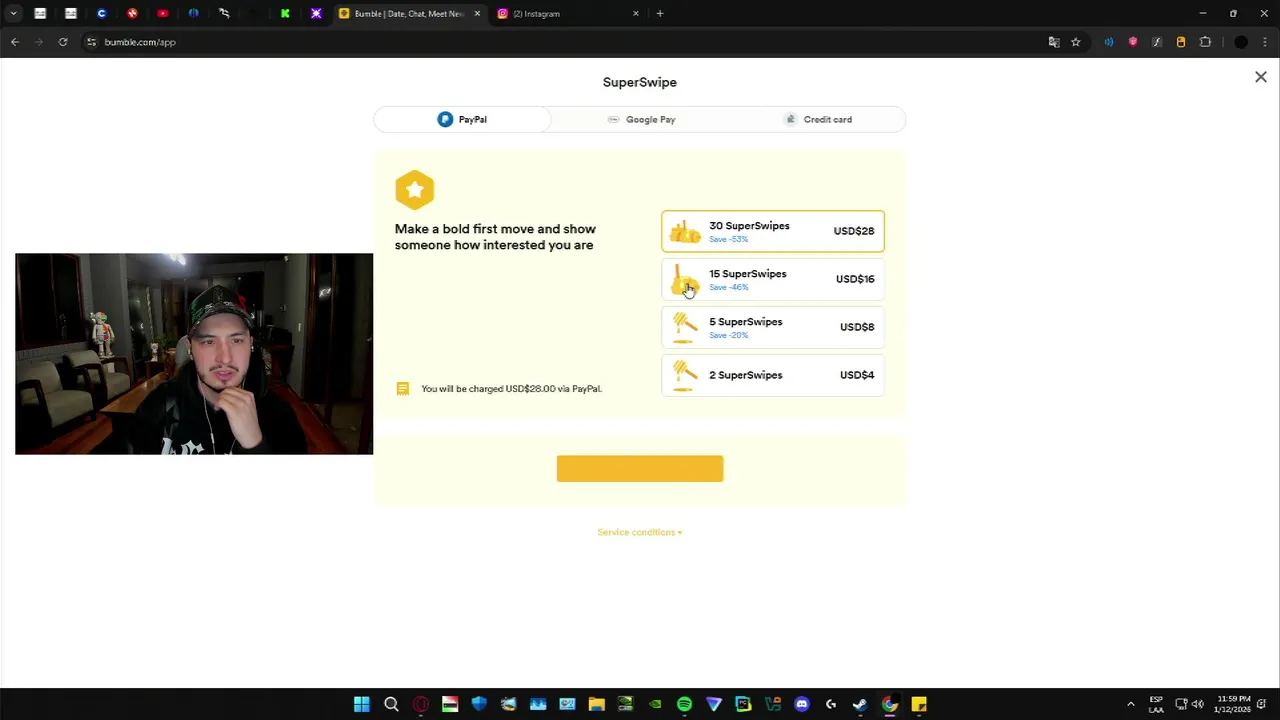Click the webcam overlay video
Screen dimensions: 1280x720
coord(194,354)
